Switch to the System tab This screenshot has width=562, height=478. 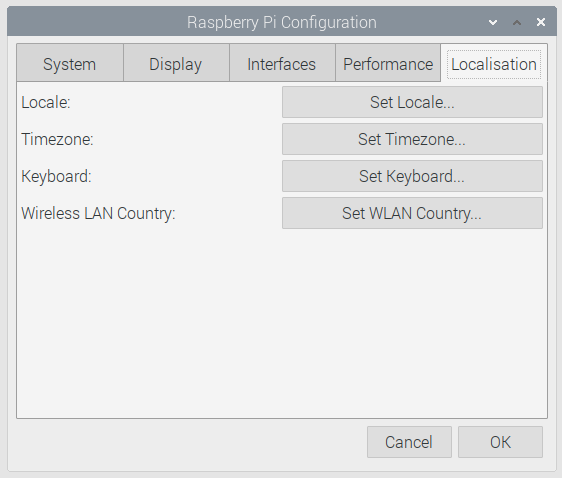[70, 63]
